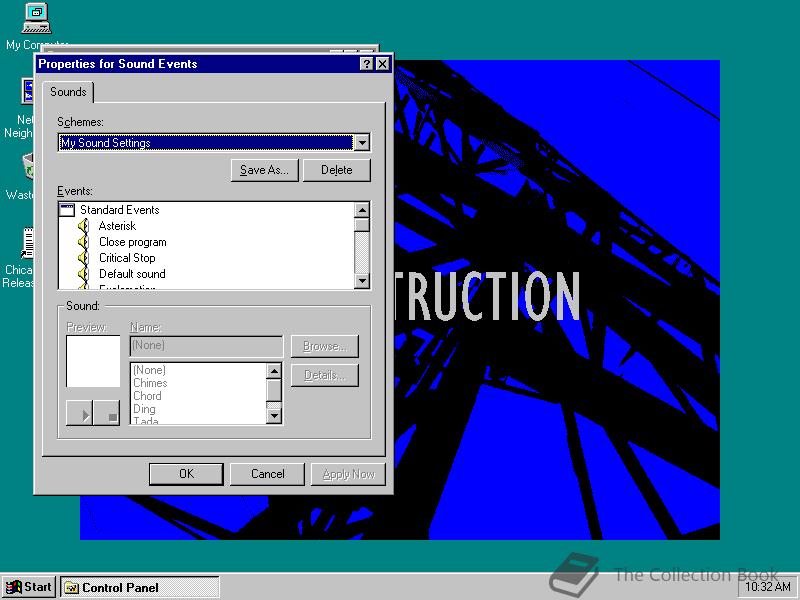Confirm with the OK button
The width and height of the screenshot is (800, 600).
click(x=186, y=474)
